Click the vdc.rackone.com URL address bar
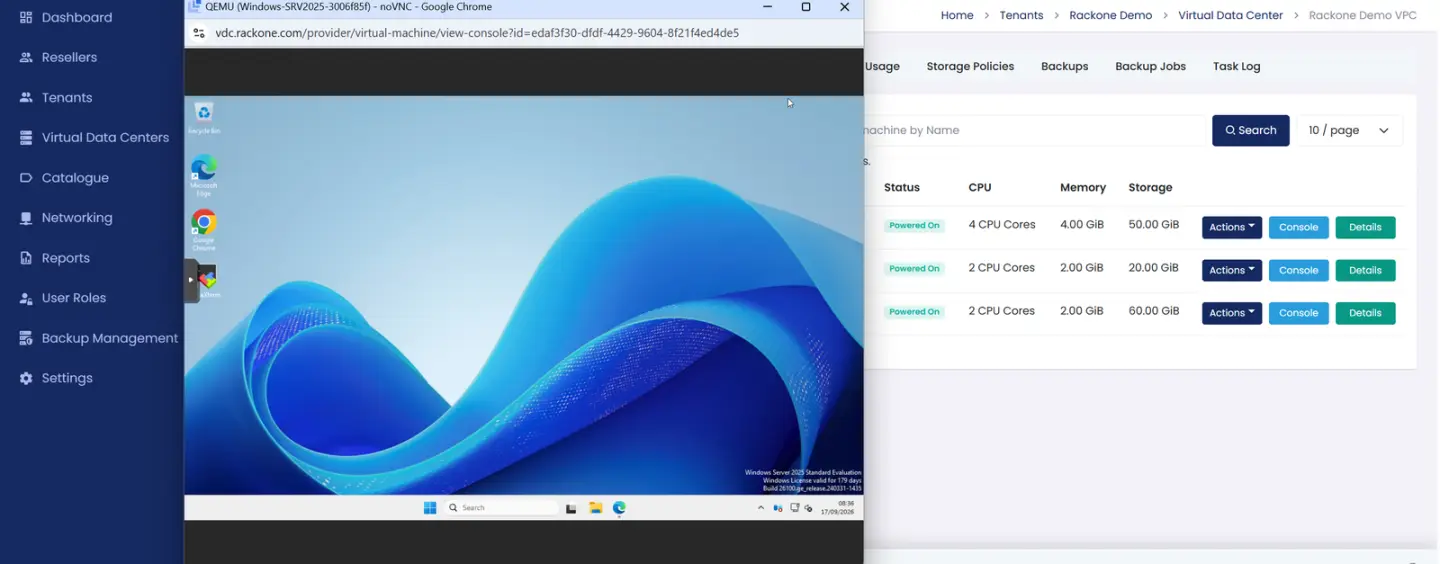This screenshot has width=1440, height=564. pos(477,33)
